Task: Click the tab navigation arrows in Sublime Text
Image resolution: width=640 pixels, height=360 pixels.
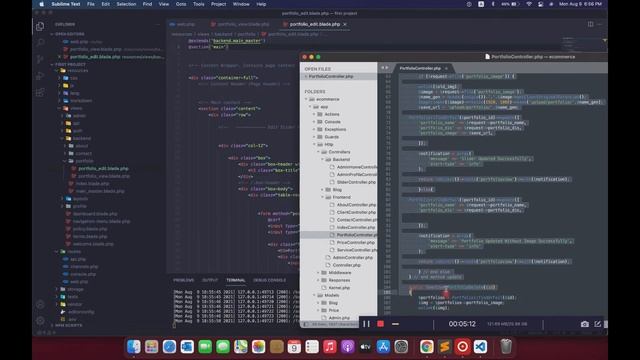Action: (384, 68)
